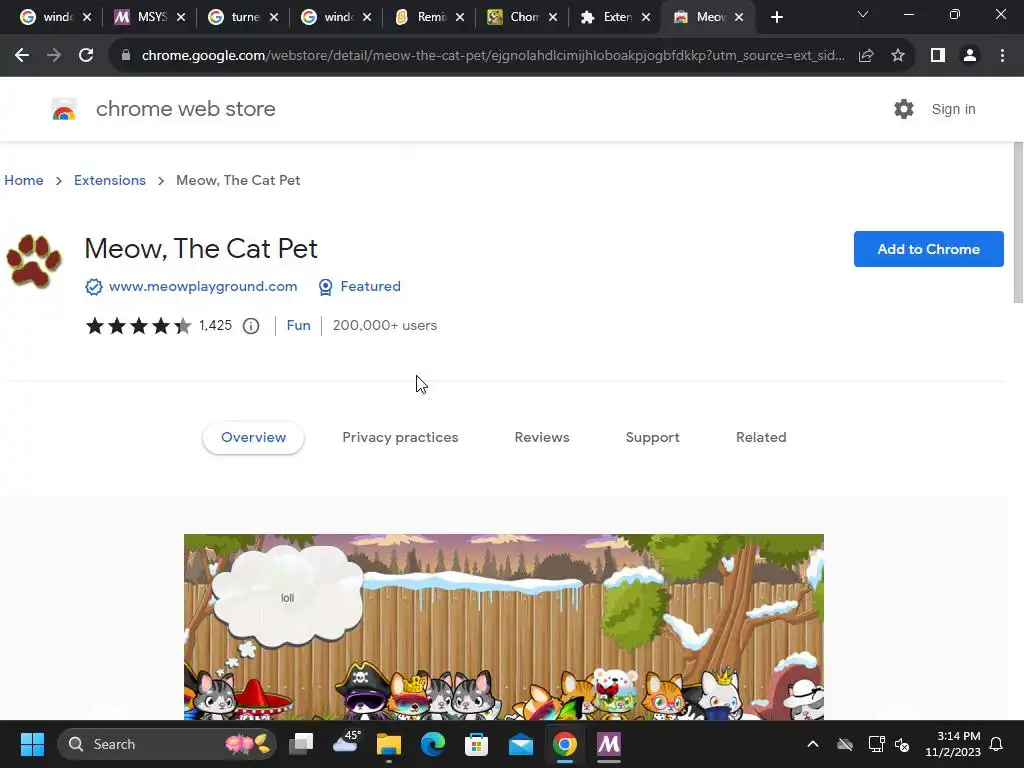The image size is (1024, 768).
Task: Go back using the browser back arrow
Action: point(22,56)
